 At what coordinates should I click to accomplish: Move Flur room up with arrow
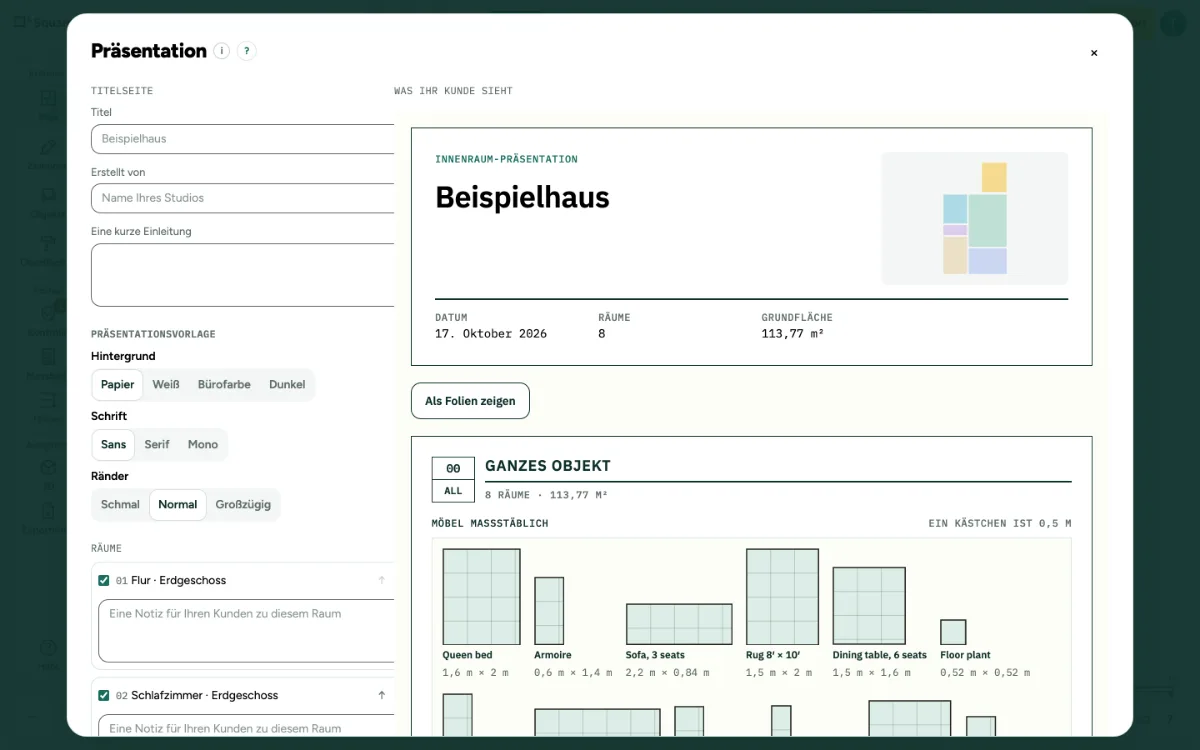point(381,580)
